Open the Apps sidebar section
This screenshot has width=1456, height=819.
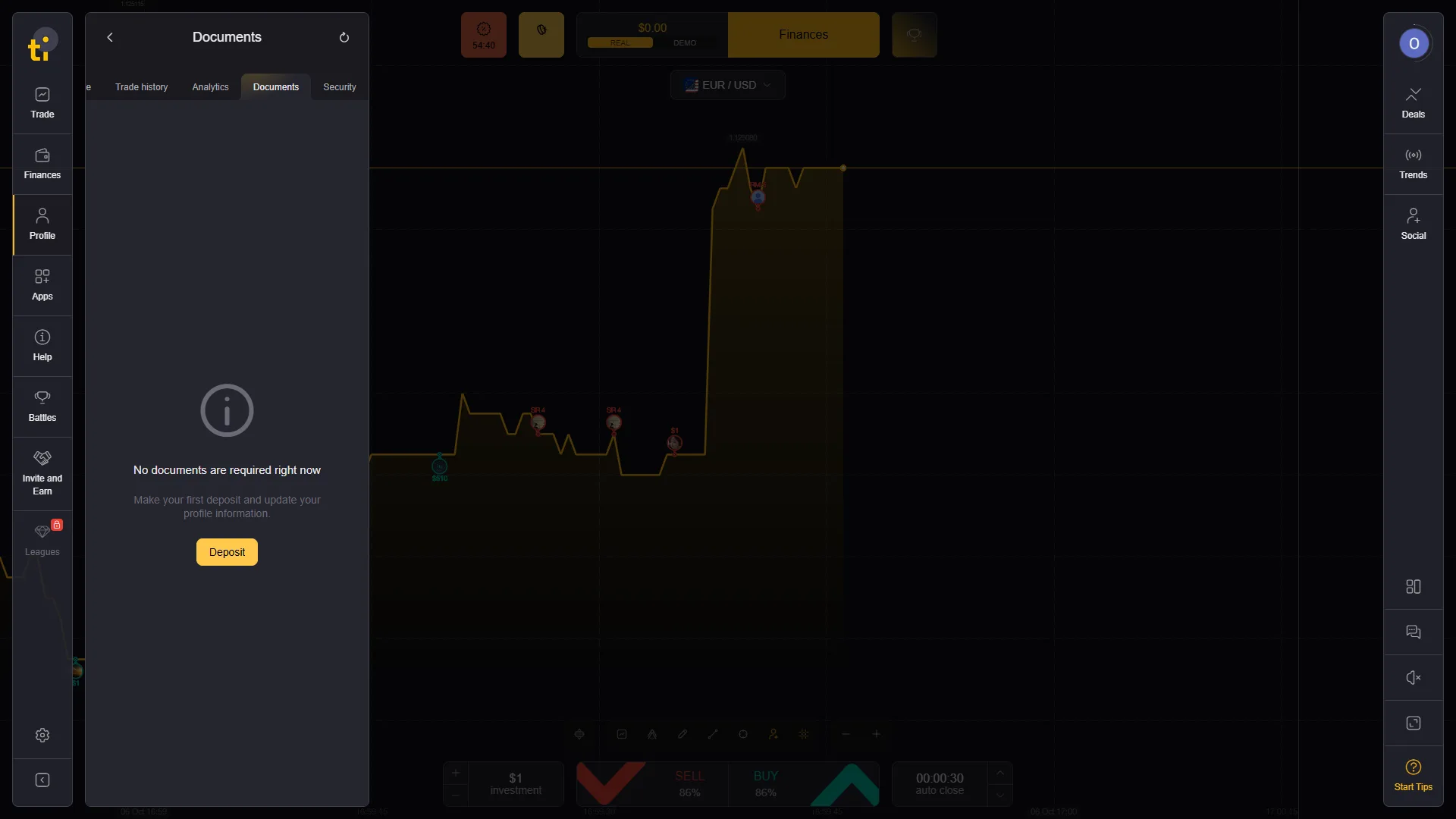42,285
